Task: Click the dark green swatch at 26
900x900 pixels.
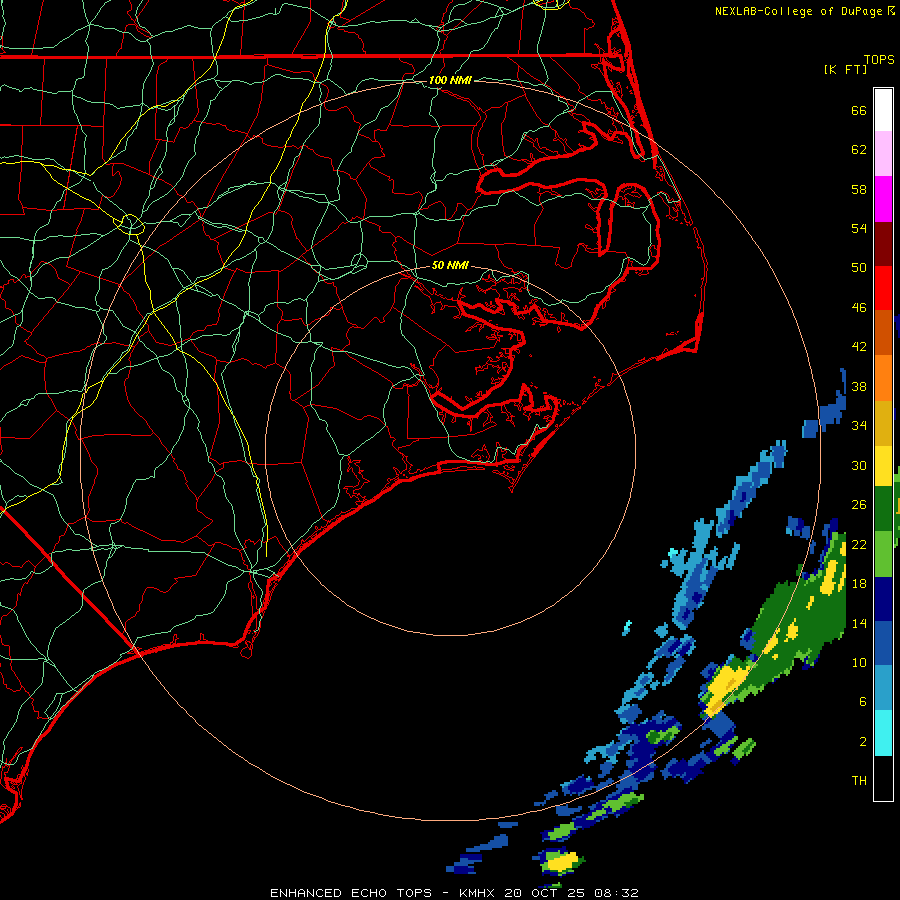Action: tap(883, 509)
